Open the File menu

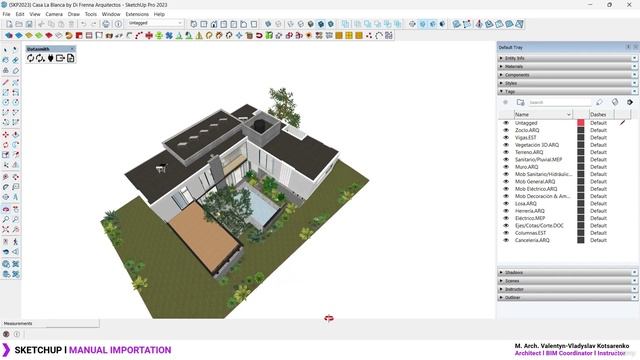[x=7, y=14]
